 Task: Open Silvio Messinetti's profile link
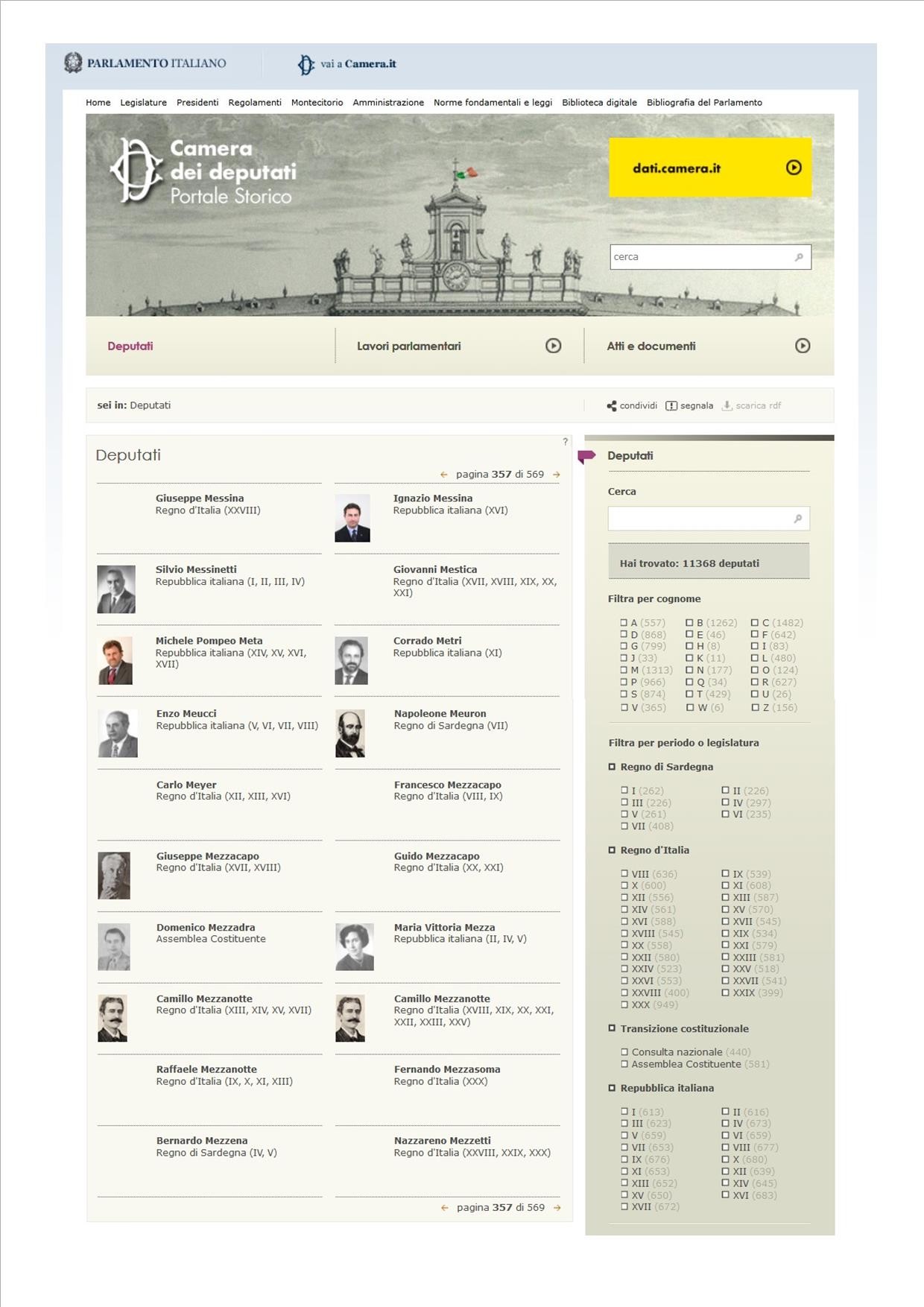point(196,569)
